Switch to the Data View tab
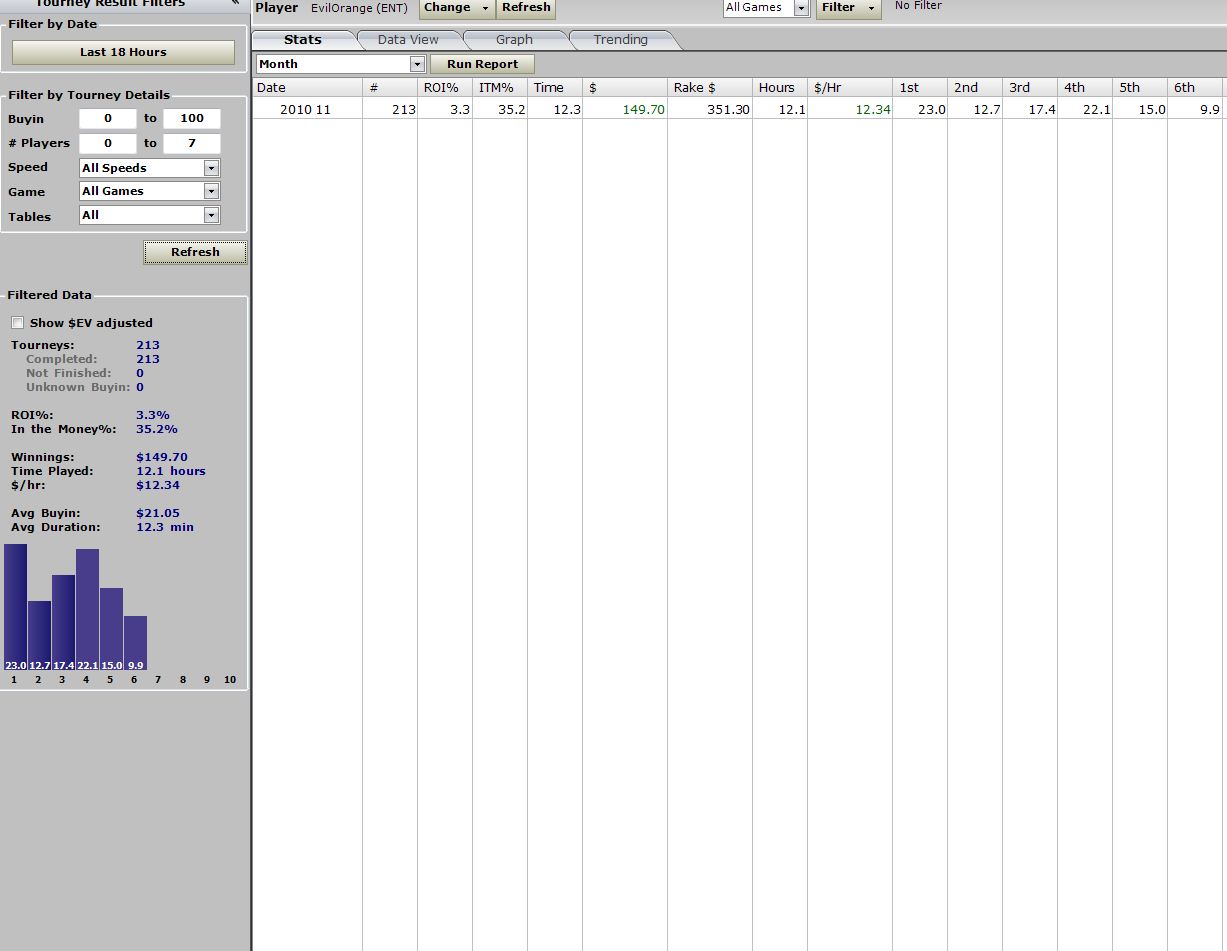Image resolution: width=1227 pixels, height=951 pixels. coord(408,40)
